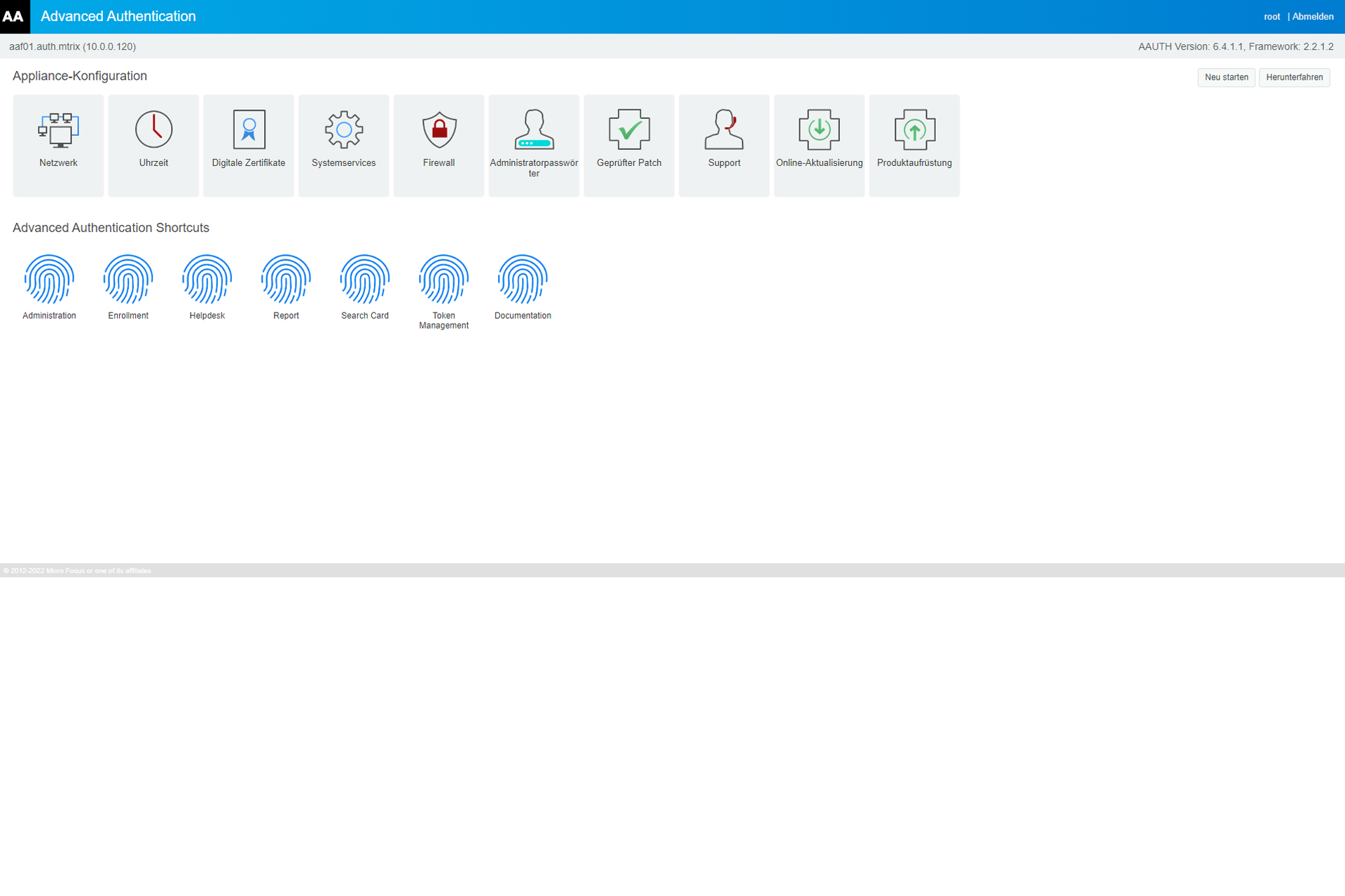Open Digitale Zertifikate tile
The width and height of the screenshot is (1345, 896).
coord(249,145)
